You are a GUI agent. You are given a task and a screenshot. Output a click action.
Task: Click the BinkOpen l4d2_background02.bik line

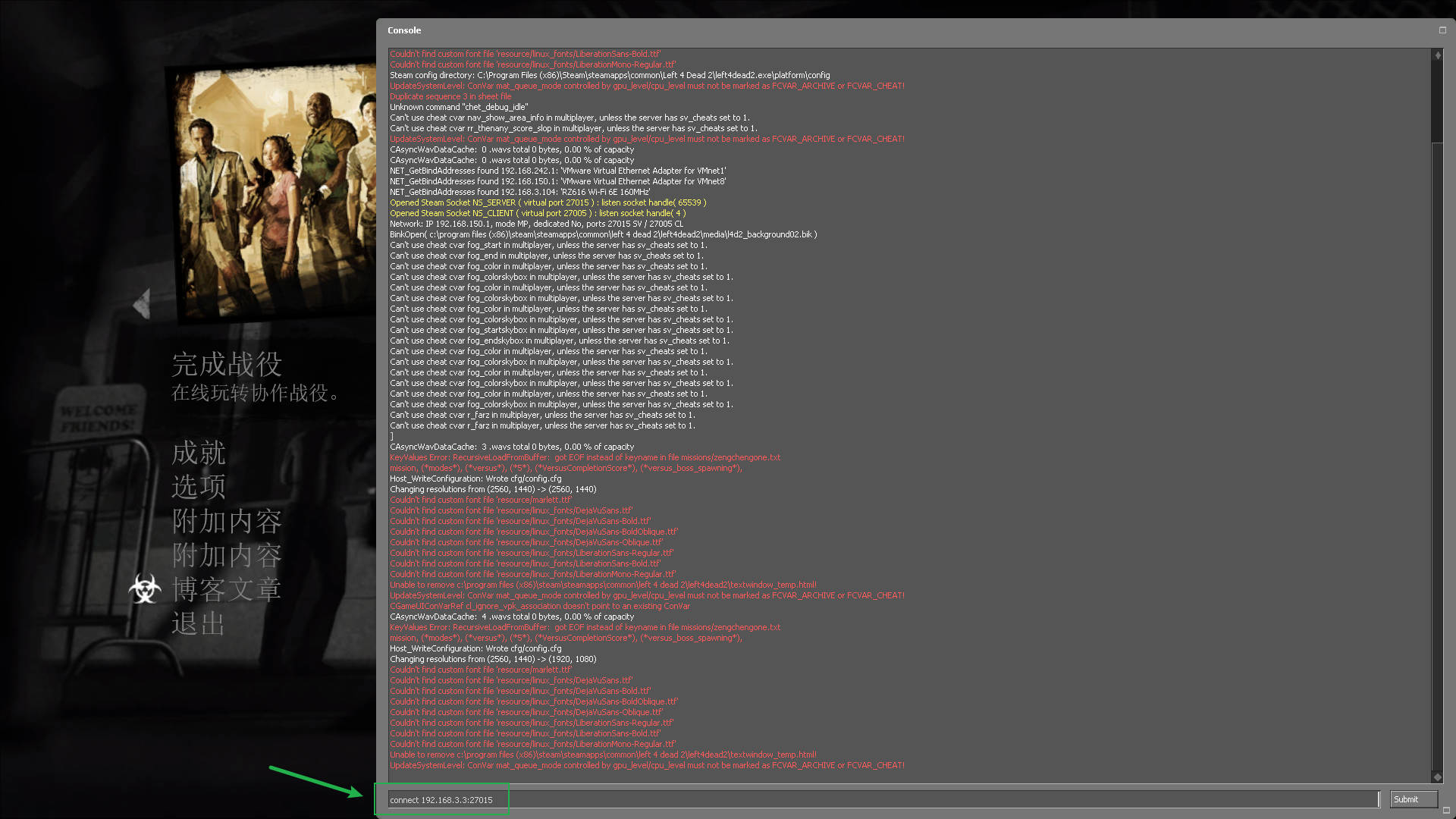click(x=604, y=234)
